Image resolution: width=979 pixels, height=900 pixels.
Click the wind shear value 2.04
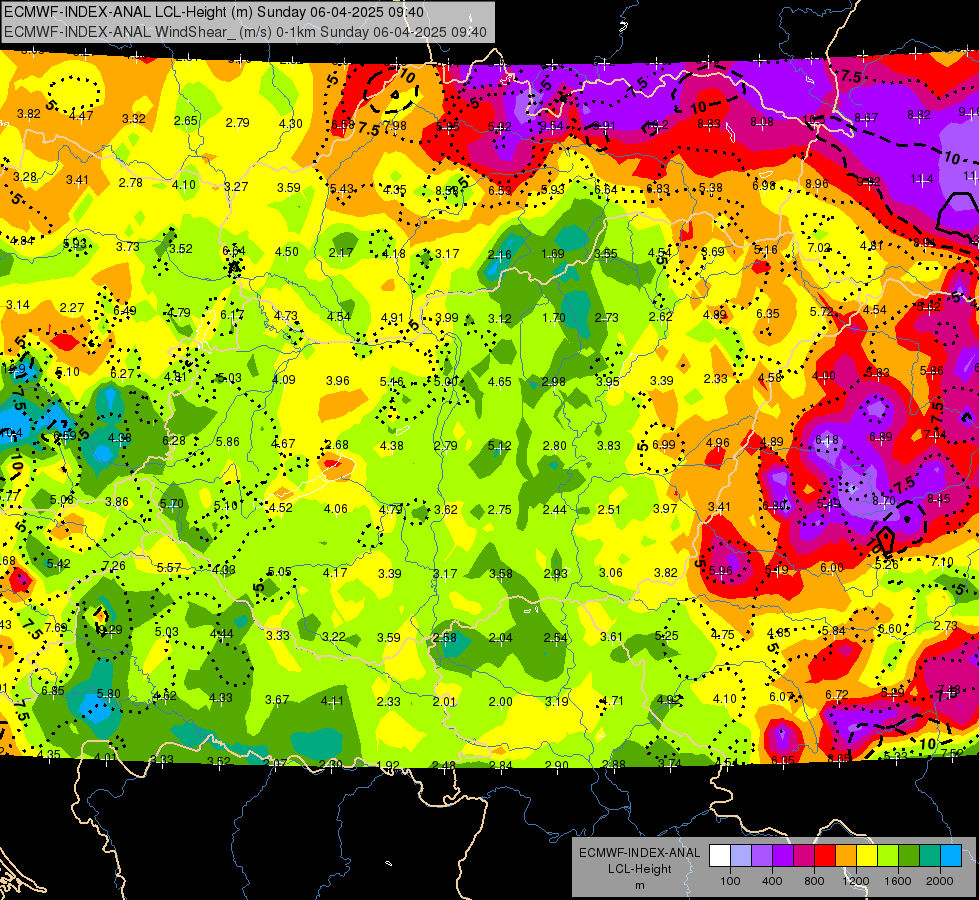pos(501,638)
